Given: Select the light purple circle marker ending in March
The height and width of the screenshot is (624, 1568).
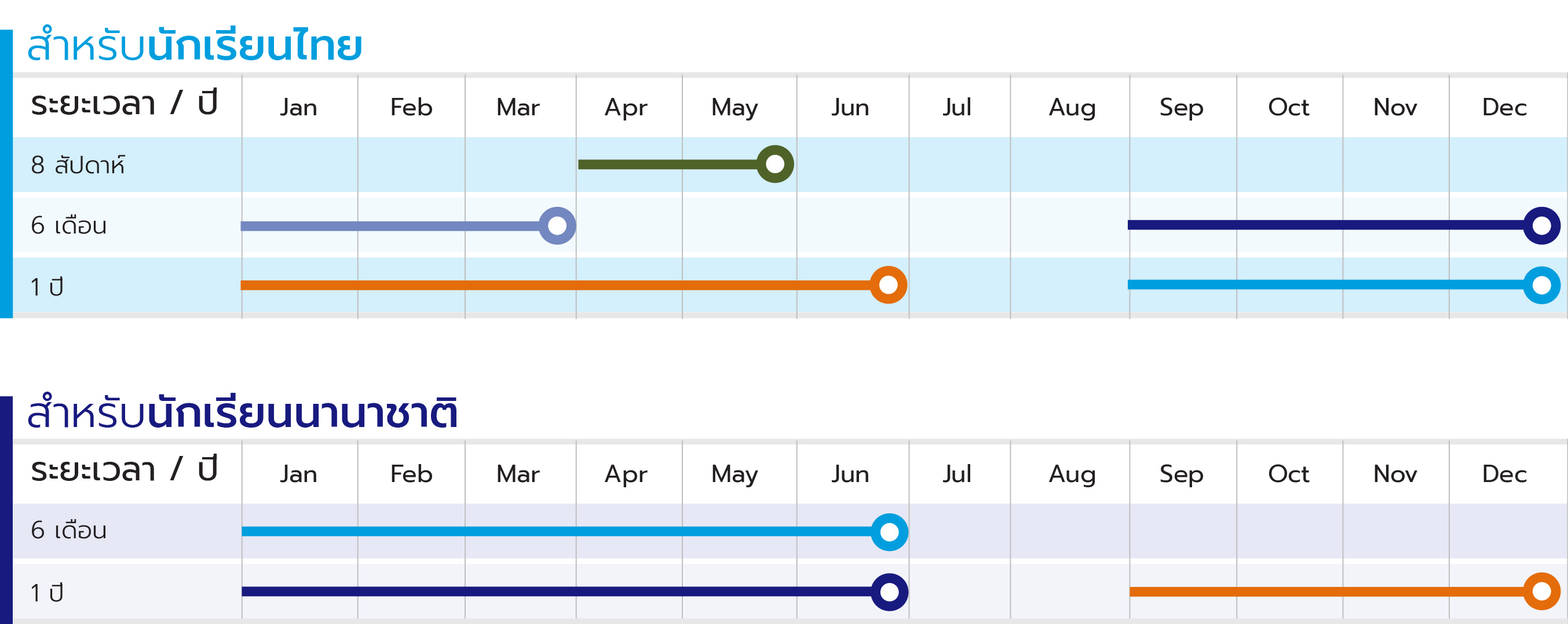Looking at the screenshot, I should pyautogui.click(x=557, y=226).
